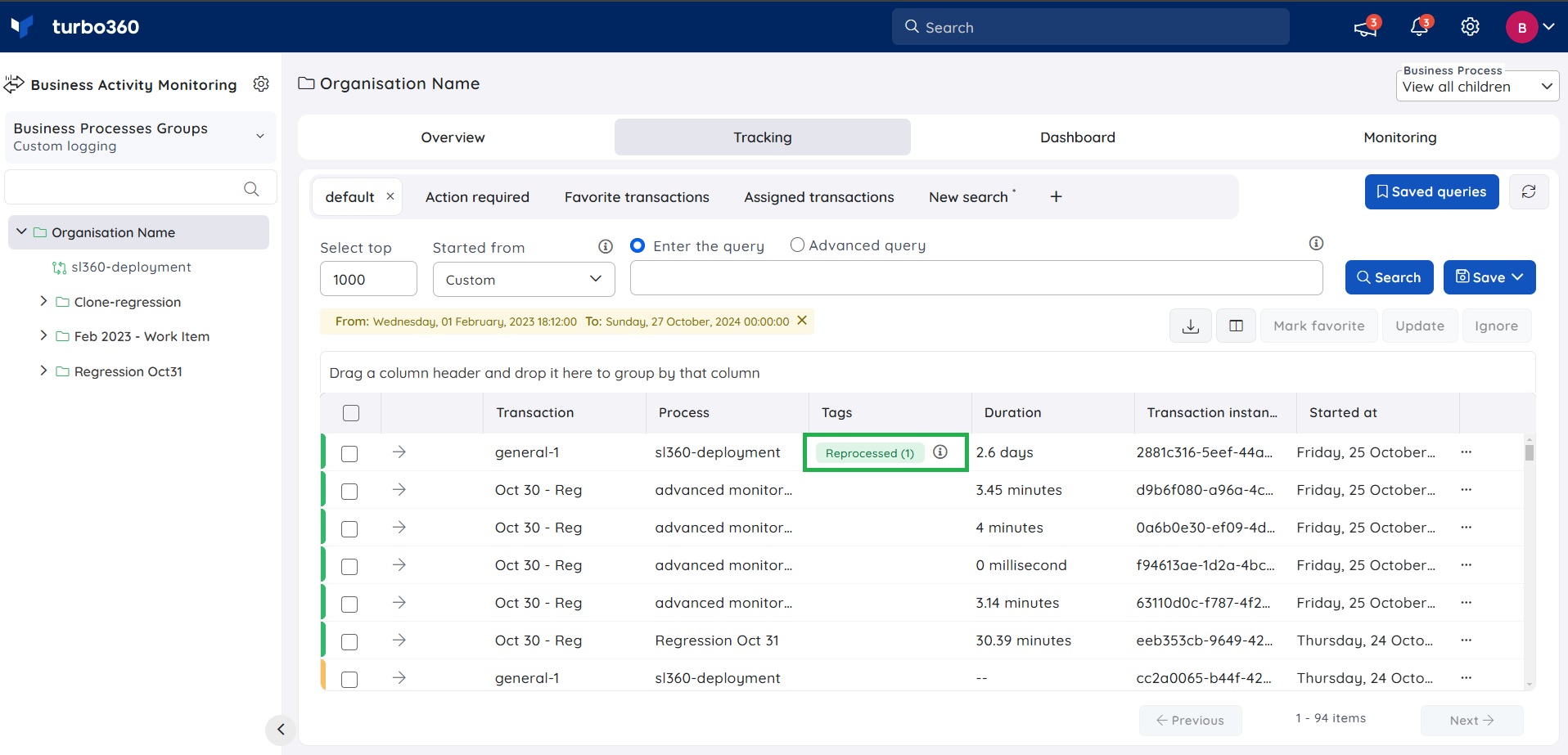The height and width of the screenshot is (755, 1568).
Task: Expand the Clone-regression folder
Action: click(x=43, y=301)
